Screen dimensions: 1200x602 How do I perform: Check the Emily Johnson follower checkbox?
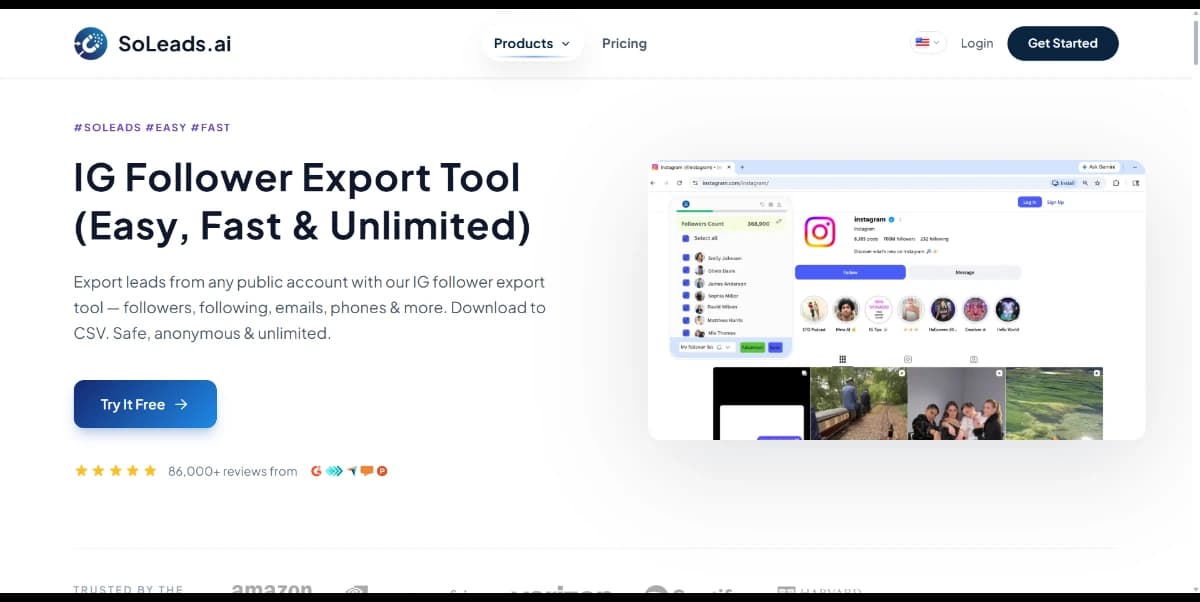[x=686, y=257]
